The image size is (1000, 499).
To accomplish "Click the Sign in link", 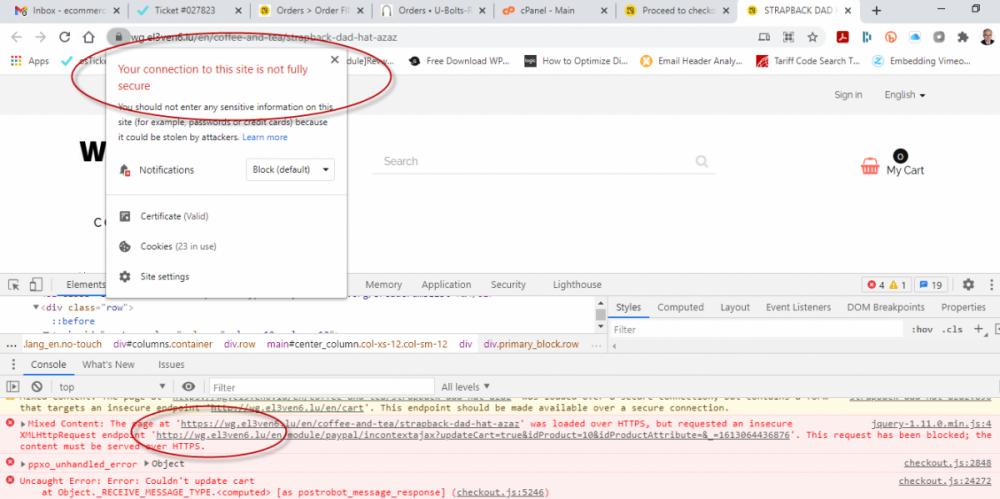I will click(848, 95).
